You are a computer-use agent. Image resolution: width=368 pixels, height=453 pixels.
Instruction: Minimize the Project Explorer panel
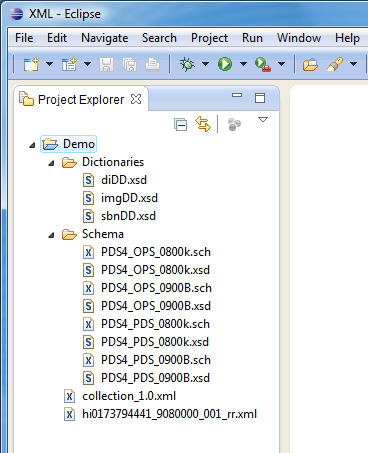click(237, 95)
